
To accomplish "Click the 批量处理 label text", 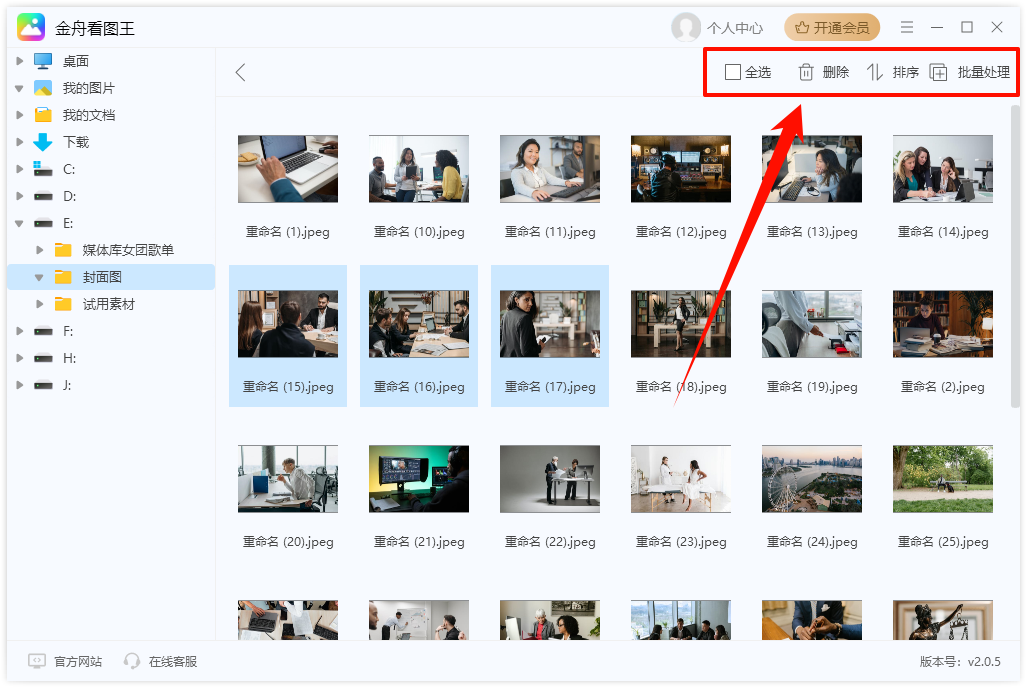I will point(984,72).
